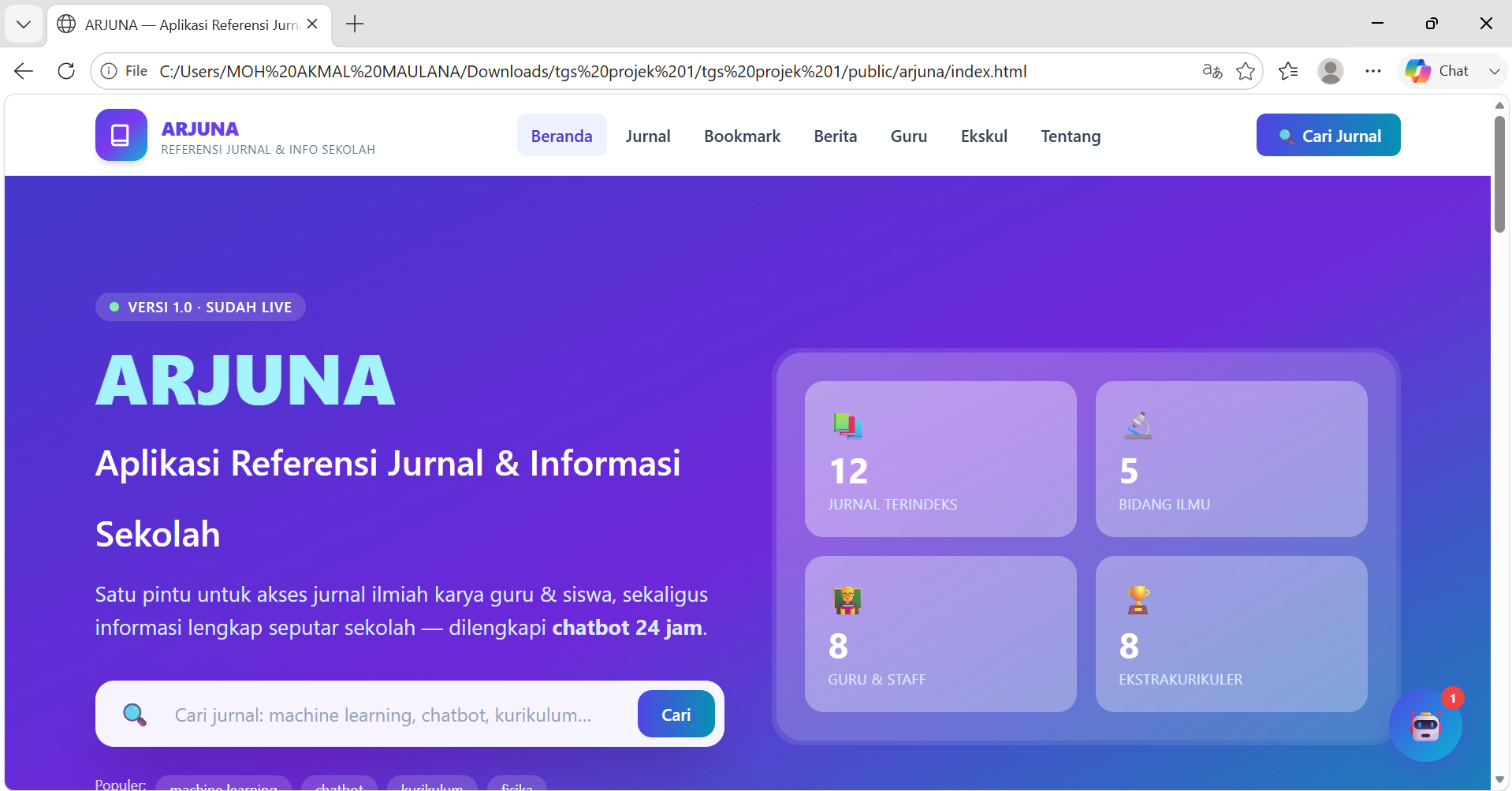Open the Bookmark nav item
The width and height of the screenshot is (1512, 791).
[742, 136]
